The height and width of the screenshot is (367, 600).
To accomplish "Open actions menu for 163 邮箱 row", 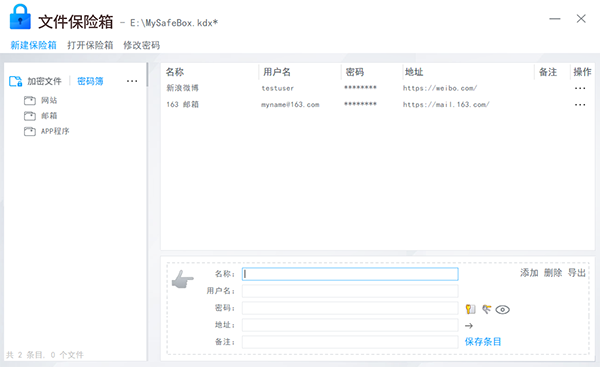I will 580,105.
